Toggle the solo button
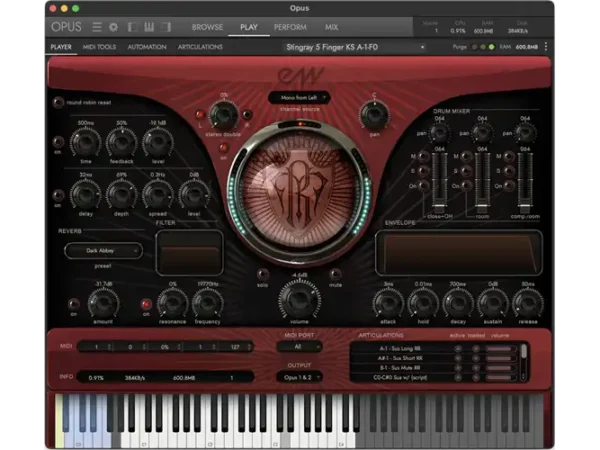Screen dimensions: 600x450 [x=262, y=274]
